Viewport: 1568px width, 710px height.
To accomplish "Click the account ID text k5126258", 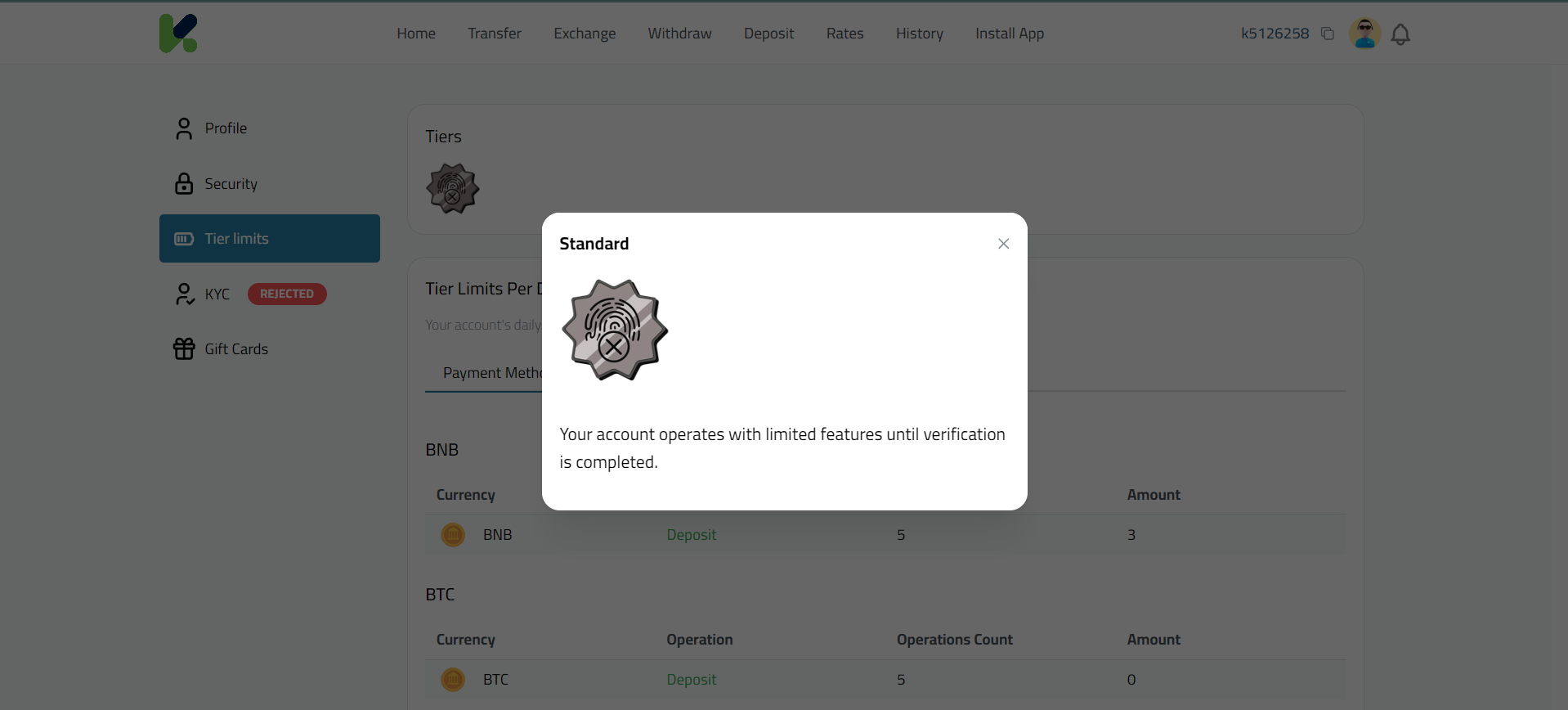I will 1275,34.
